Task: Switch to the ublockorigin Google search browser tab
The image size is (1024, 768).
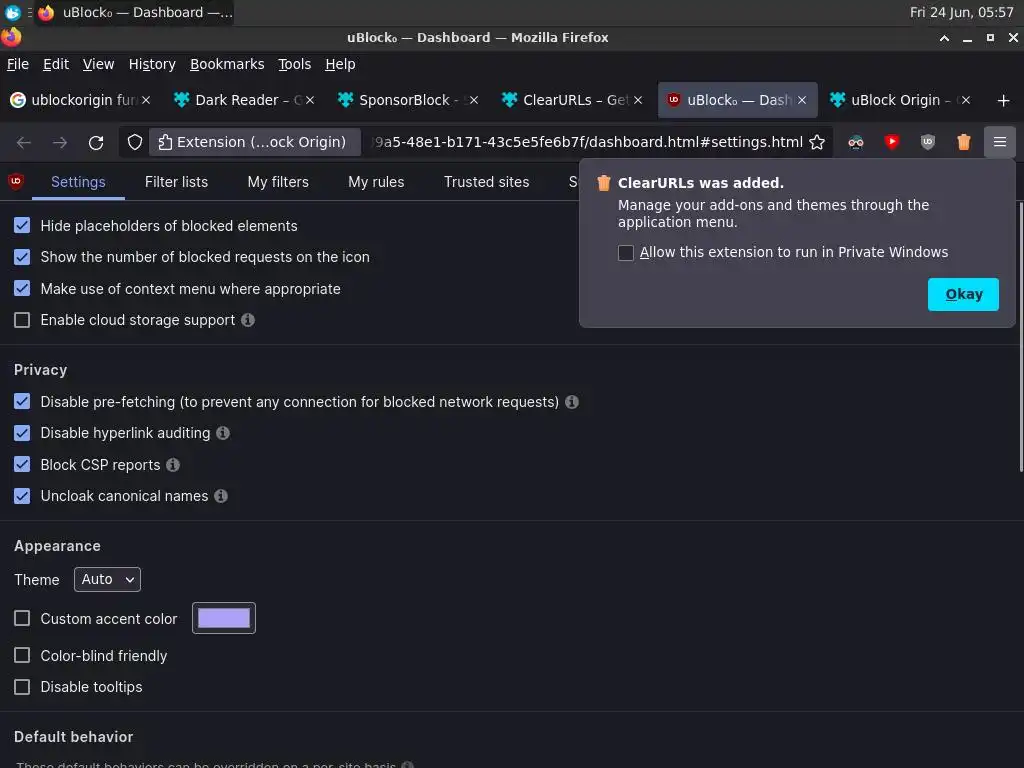Action: pos(80,101)
